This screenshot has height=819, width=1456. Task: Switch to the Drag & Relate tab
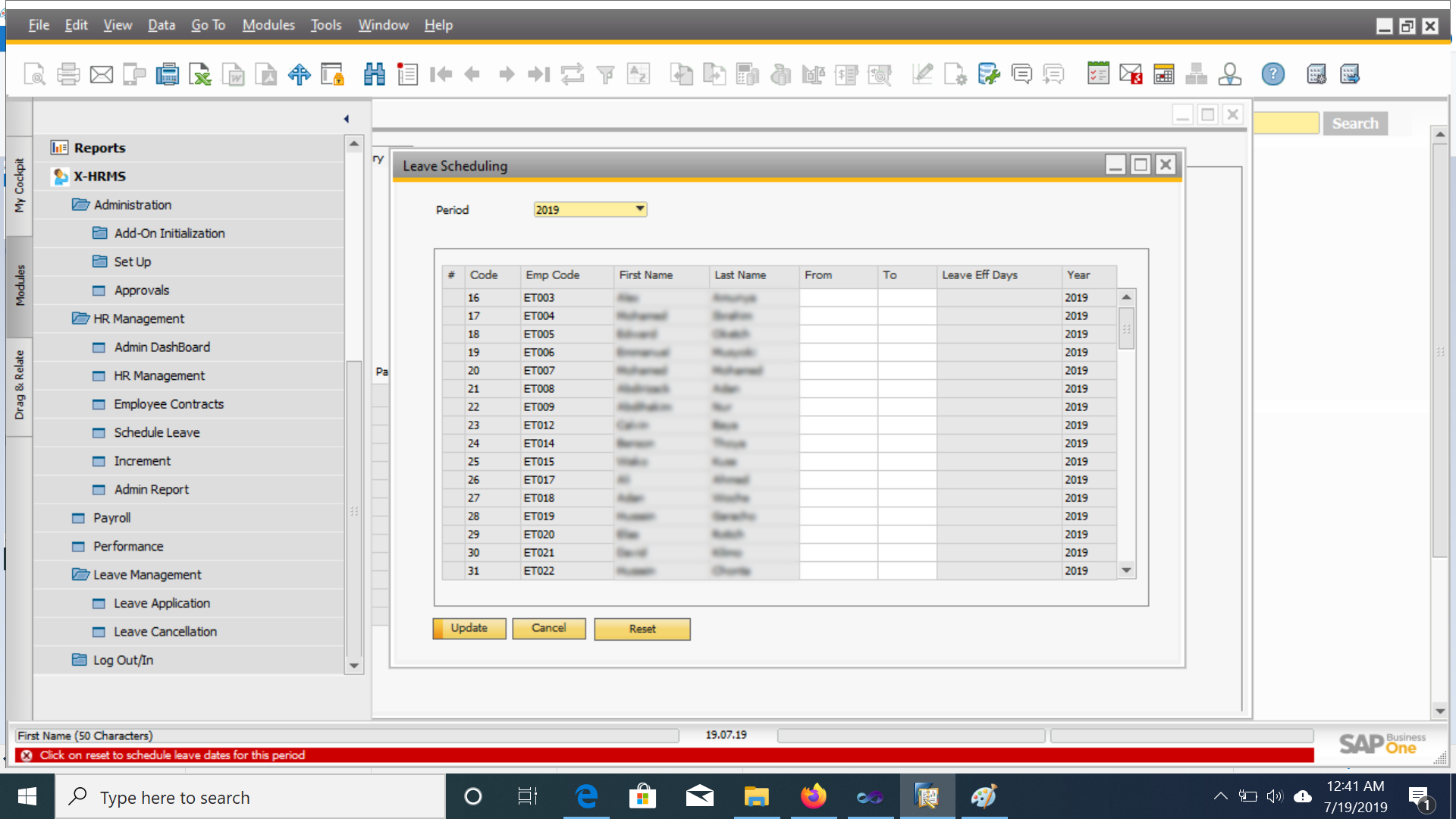(20, 385)
